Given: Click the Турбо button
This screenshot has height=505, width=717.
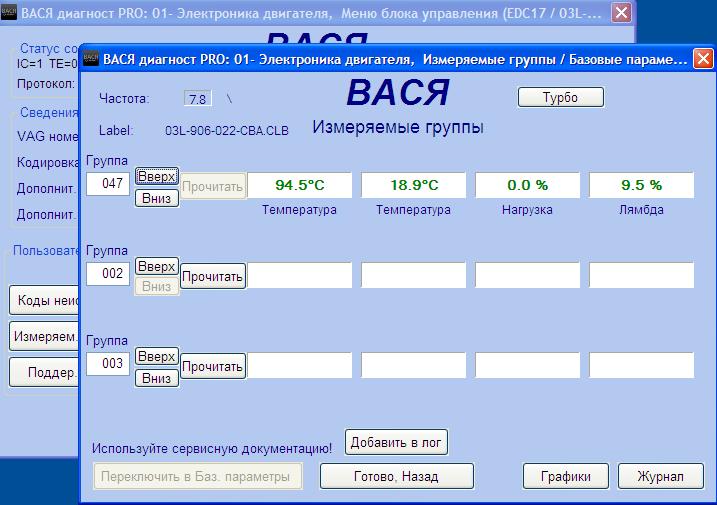Looking at the screenshot, I should tap(561, 97).
